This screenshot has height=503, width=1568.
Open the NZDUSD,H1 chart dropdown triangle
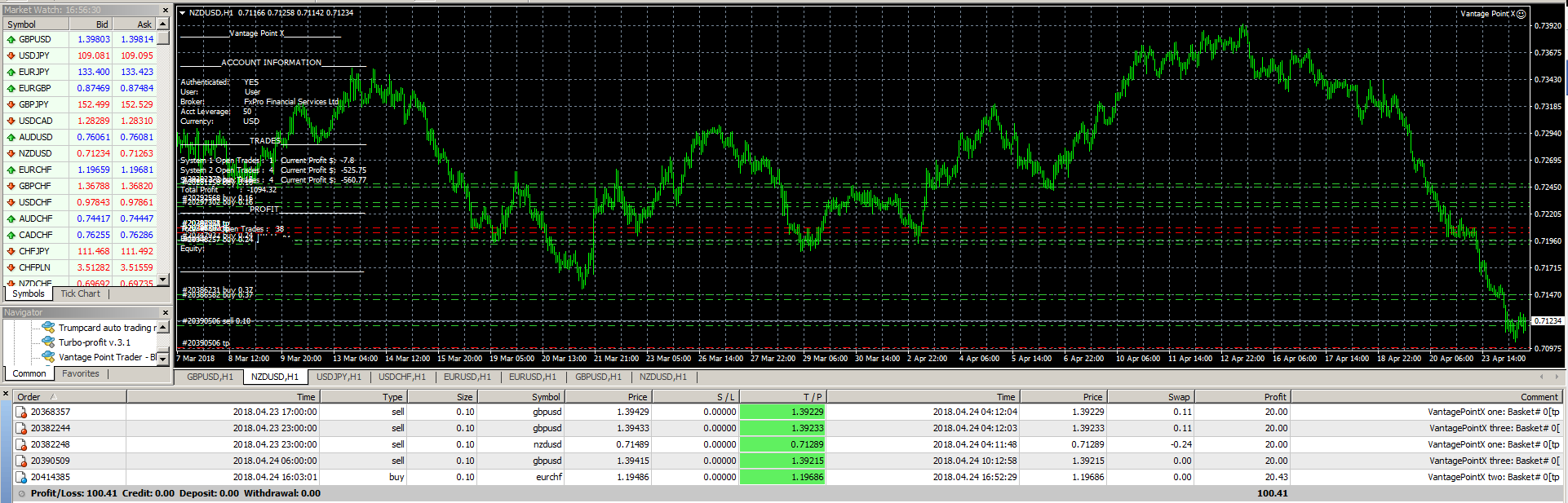pyautogui.click(x=182, y=13)
